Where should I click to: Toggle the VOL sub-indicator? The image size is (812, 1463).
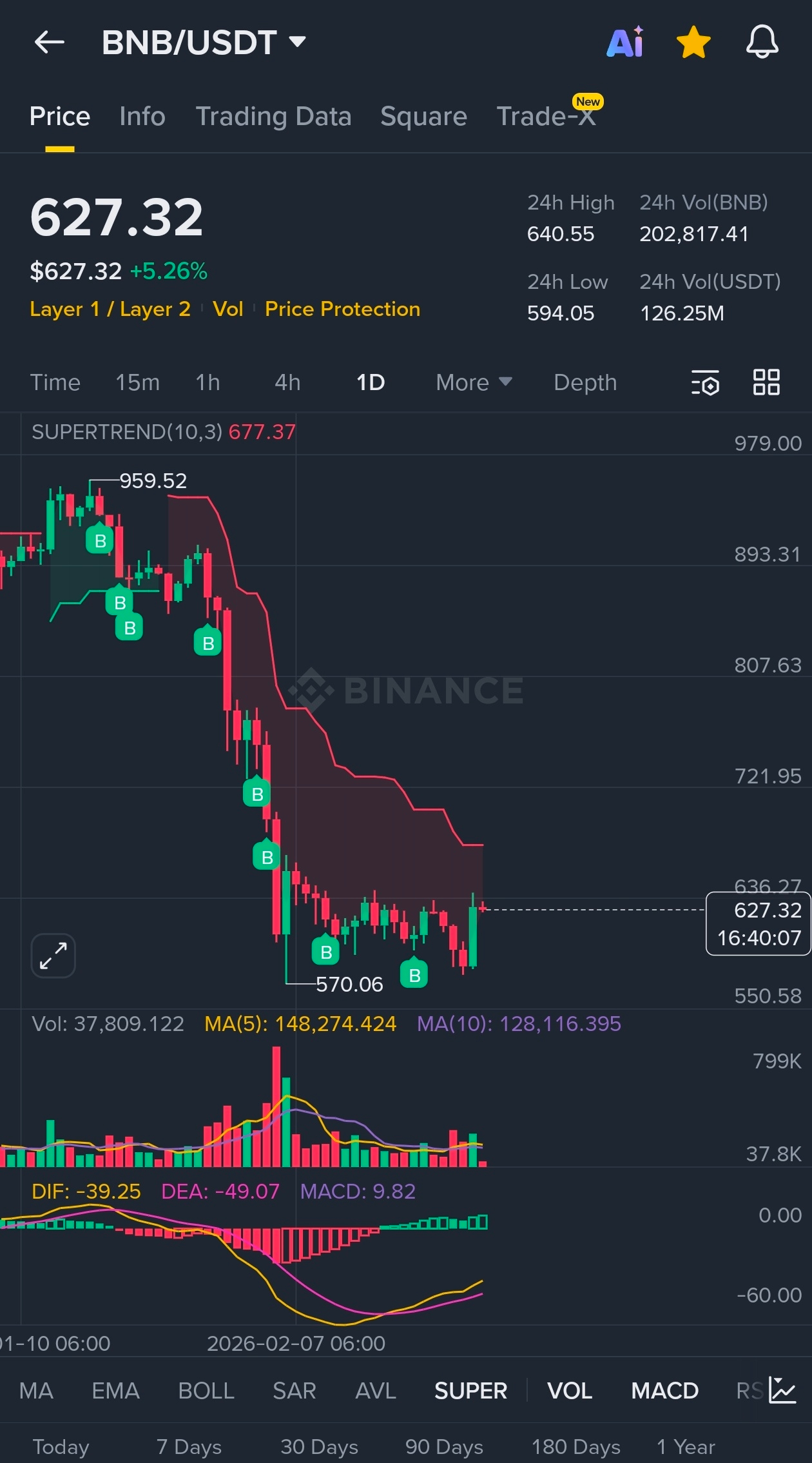[x=570, y=1391]
